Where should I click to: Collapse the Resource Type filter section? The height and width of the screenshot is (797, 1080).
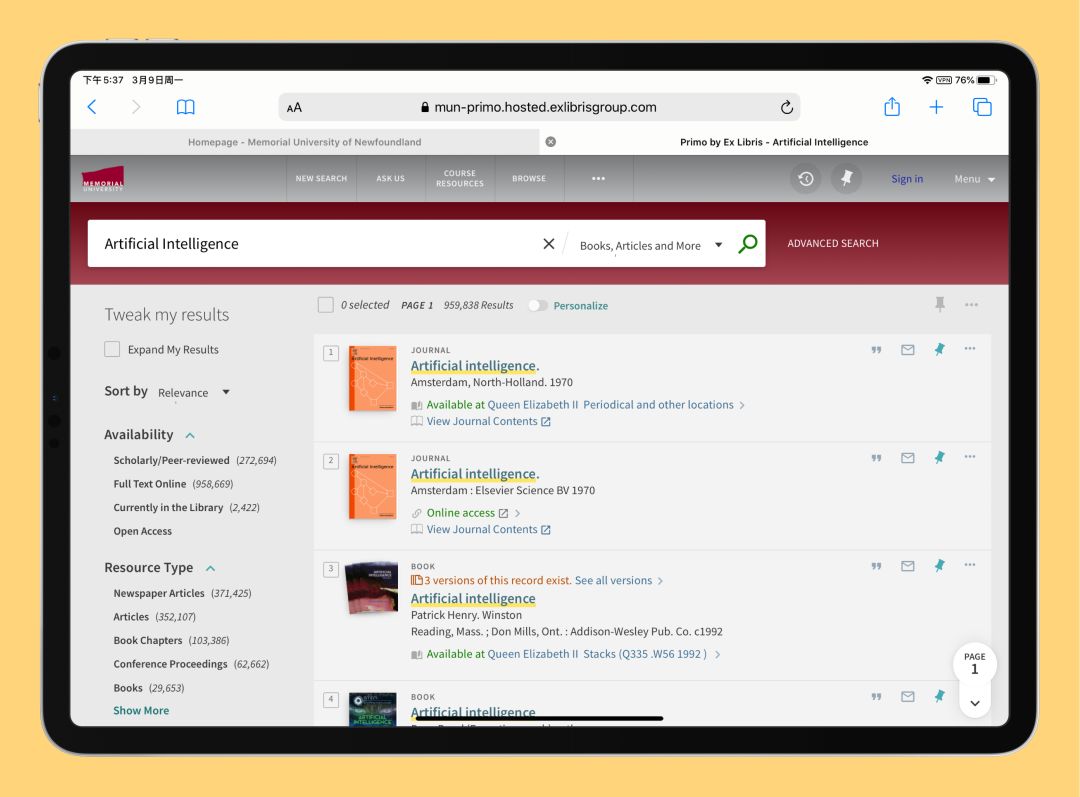tap(211, 568)
